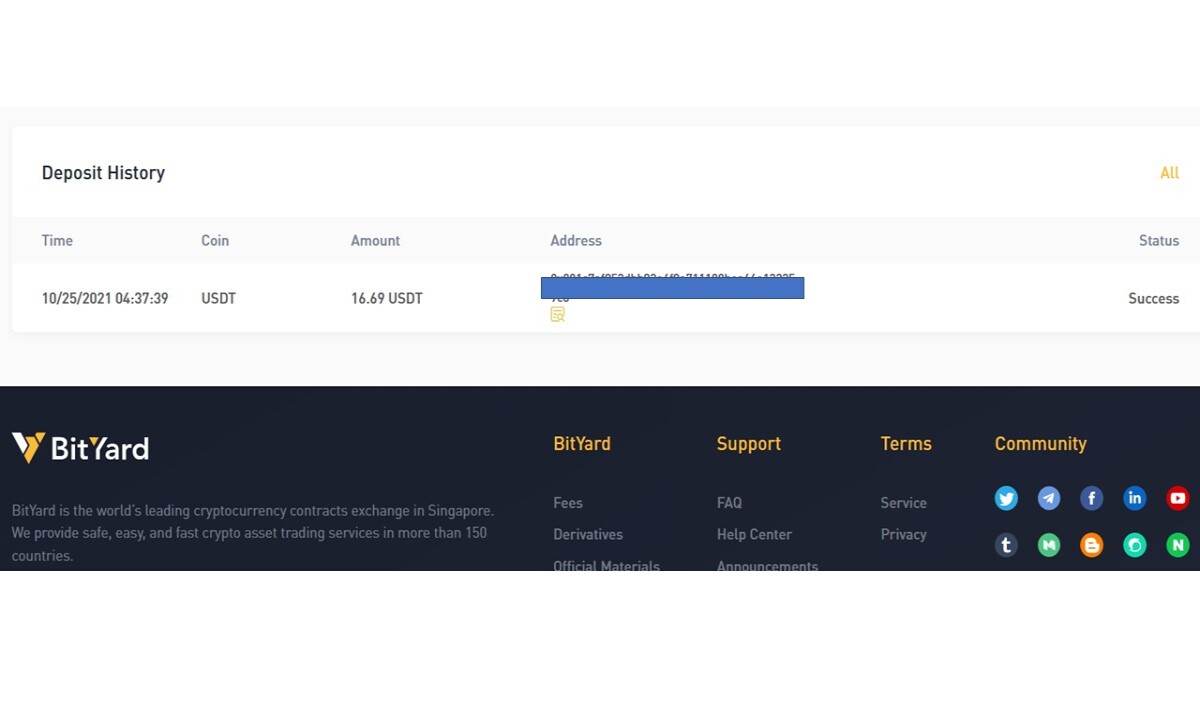The height and width of the screenshot is (720, 1200).
Task: Open Service terms link
Action: point(904,503)
